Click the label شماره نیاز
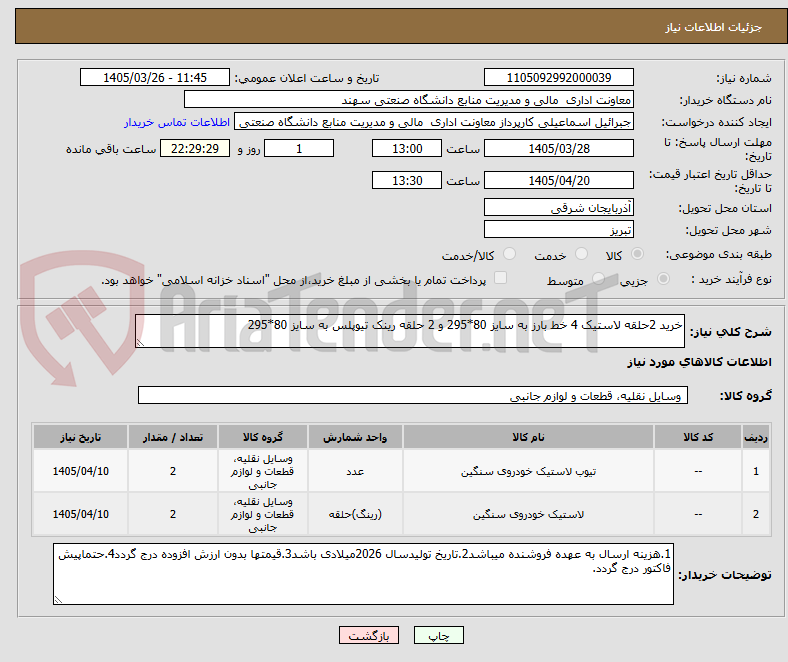The image size is (788, 662). pos(744,78)
